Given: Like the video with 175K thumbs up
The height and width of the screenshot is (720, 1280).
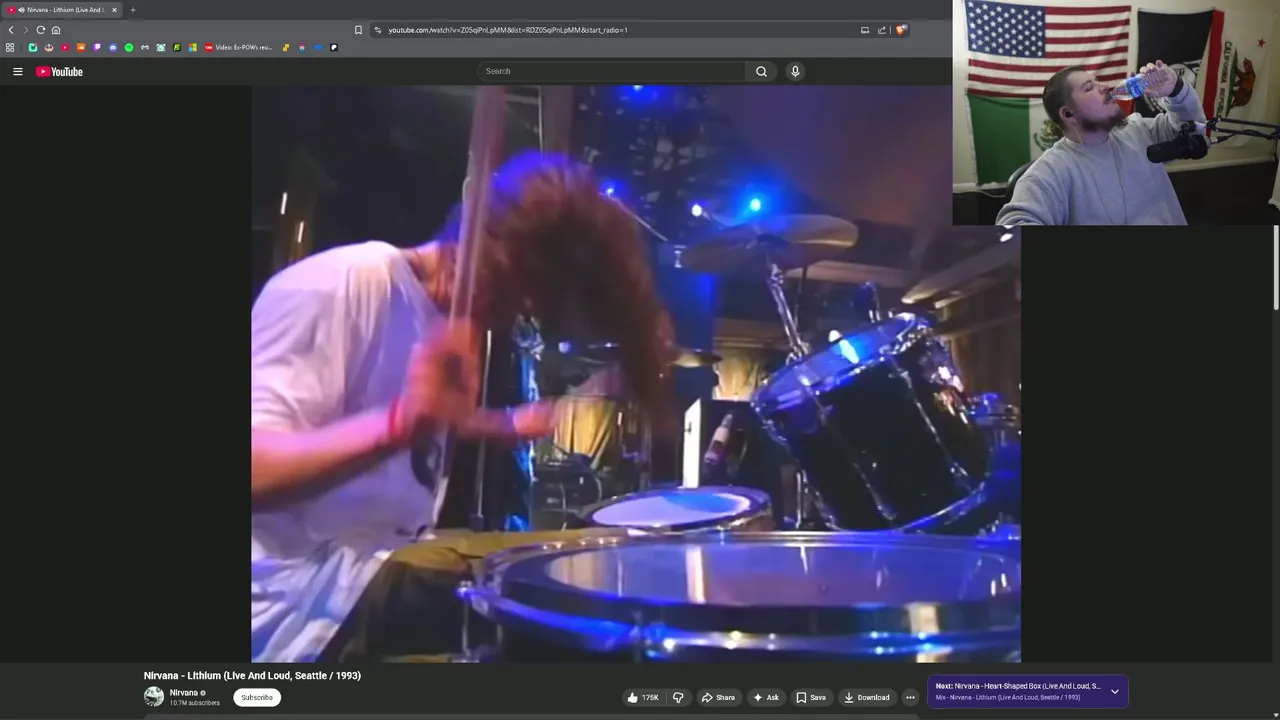Looking at the screenshot, I should pyautogui.click(x=643, y=697).
